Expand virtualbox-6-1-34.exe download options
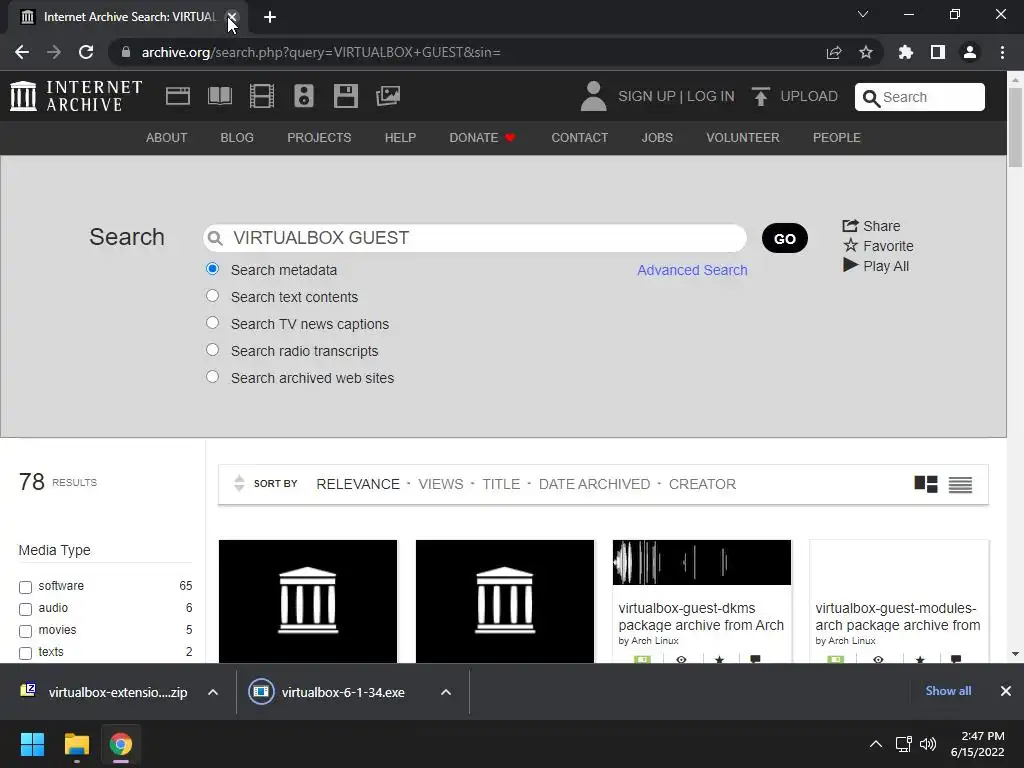This screenshot has width=1024, height=768. 446,692
